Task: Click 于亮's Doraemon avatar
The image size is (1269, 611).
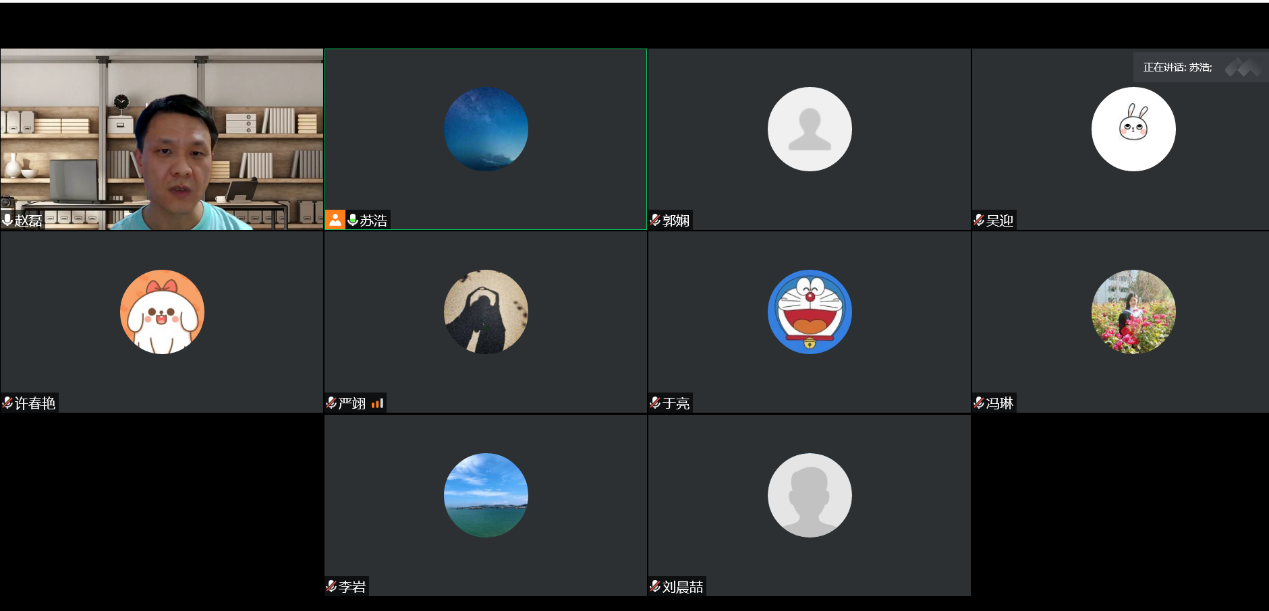Action: (809, 312)
